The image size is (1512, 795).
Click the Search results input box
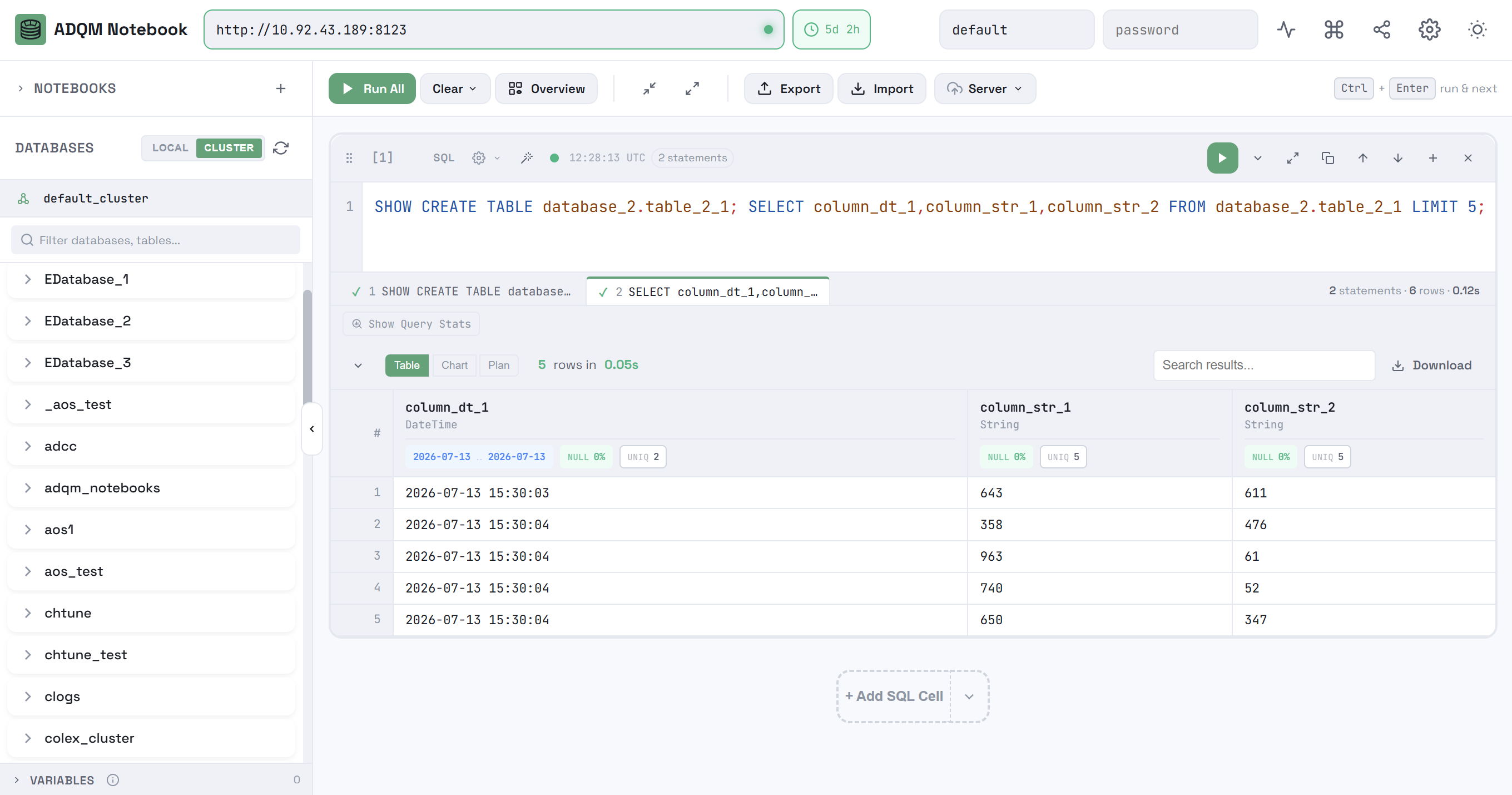(x=1265, y=365)
